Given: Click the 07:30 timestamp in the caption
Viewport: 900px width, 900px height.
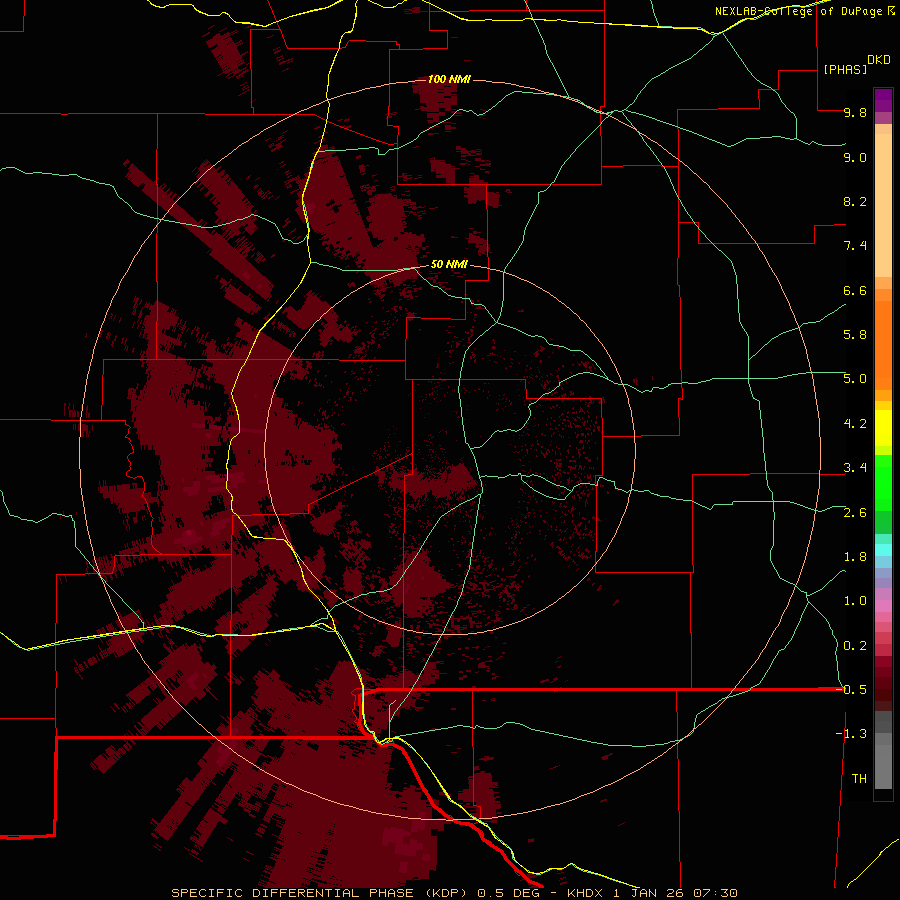Looking at the screenshot, I should click(715, 894).
